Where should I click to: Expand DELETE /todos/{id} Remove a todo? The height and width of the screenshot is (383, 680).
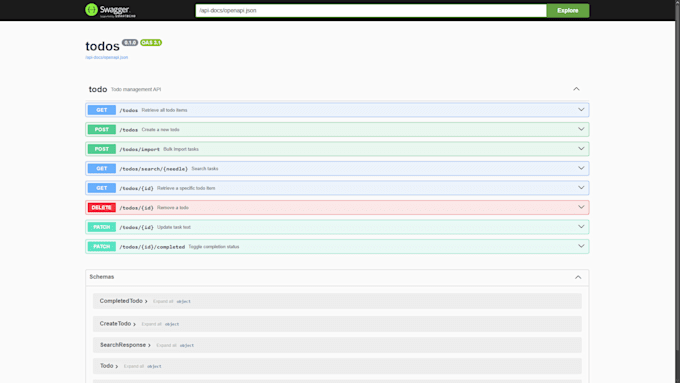[x=337, y=207]
